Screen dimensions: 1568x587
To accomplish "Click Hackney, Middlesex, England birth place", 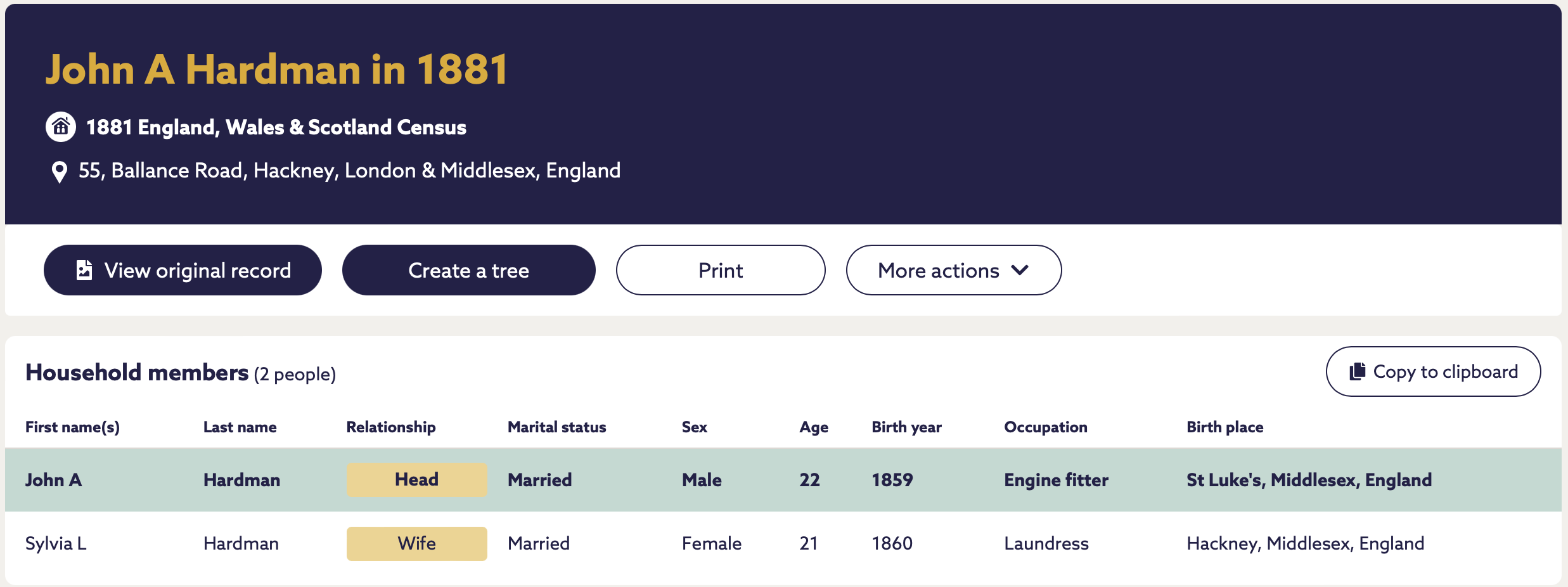I will click(x=1306, y=543).
